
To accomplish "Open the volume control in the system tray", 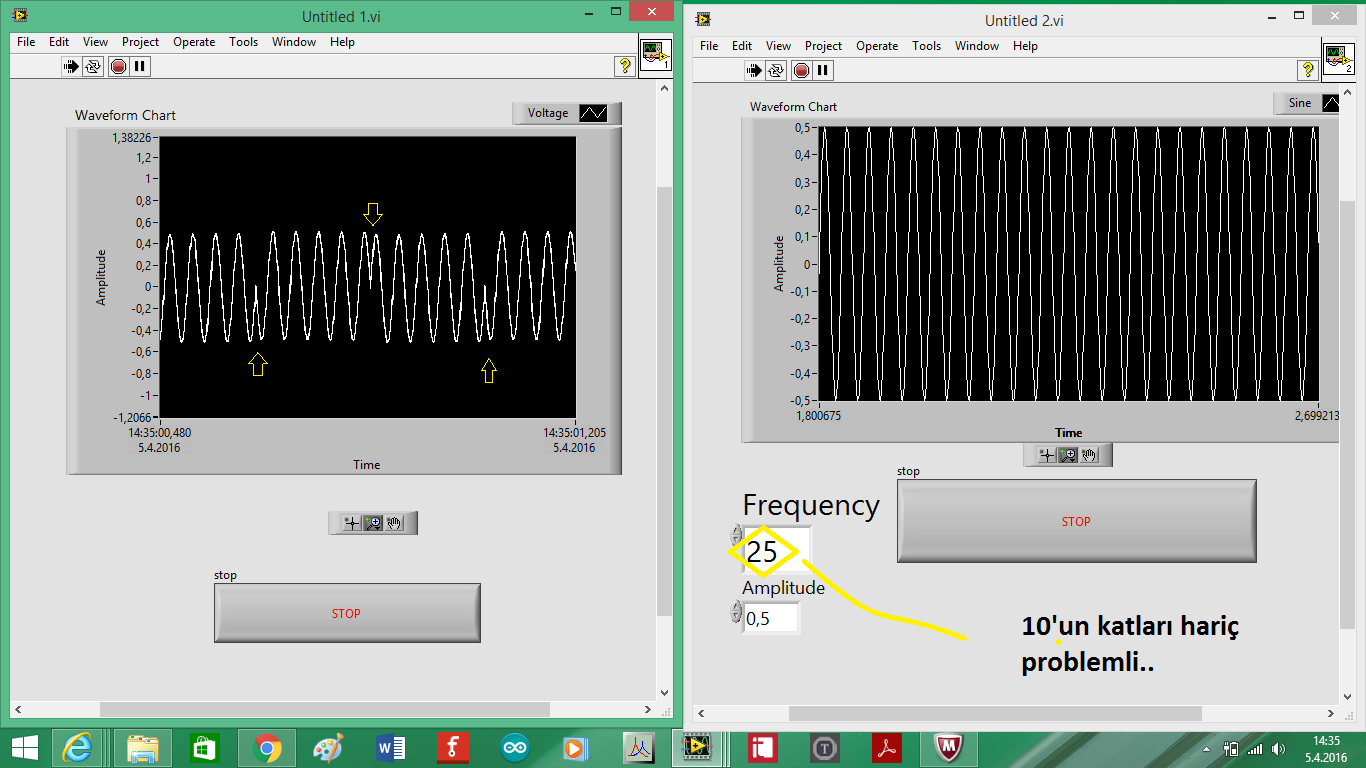I will click(x=1278, y=748).
